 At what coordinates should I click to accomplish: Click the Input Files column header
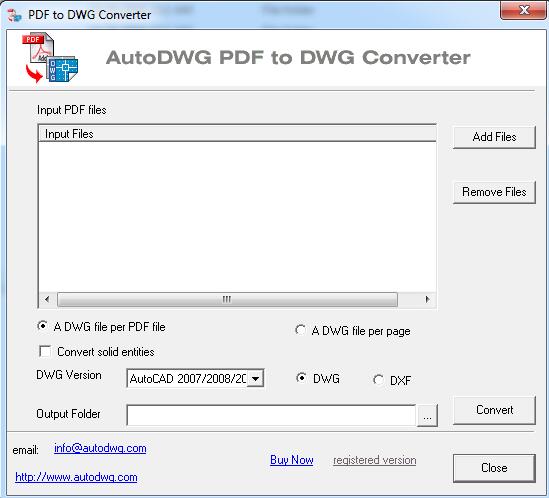237,134
